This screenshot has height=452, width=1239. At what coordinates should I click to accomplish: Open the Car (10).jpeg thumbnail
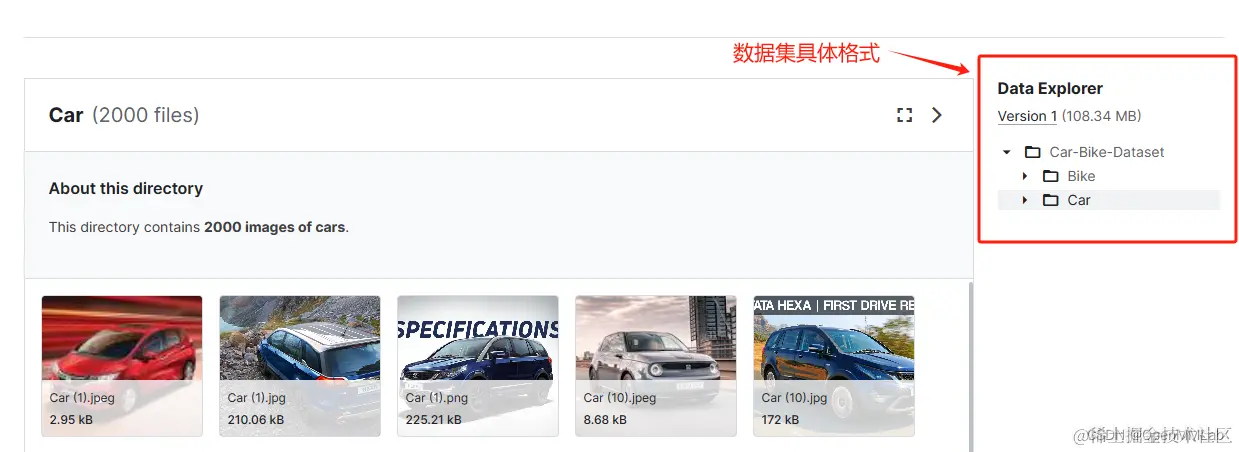[656, 366]
